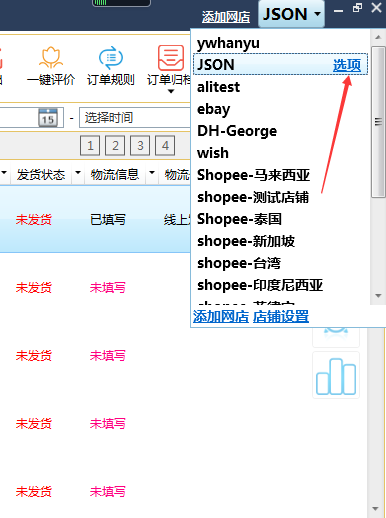Click 未发货 in the highlighted first row
Screen dimensions: 386x518
click(x=34, y=220)
